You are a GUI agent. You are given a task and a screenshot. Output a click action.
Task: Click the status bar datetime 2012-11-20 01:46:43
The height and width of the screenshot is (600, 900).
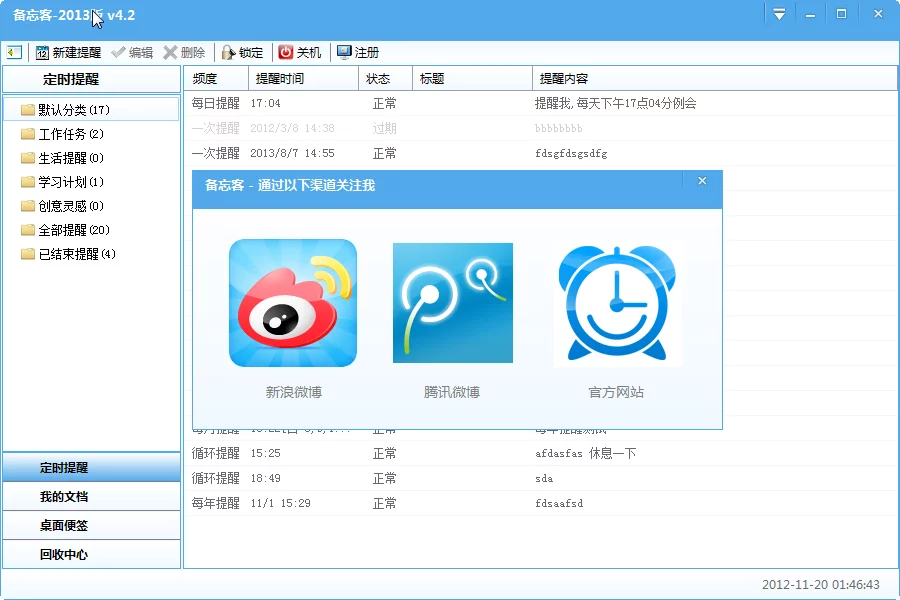point(821,584)
